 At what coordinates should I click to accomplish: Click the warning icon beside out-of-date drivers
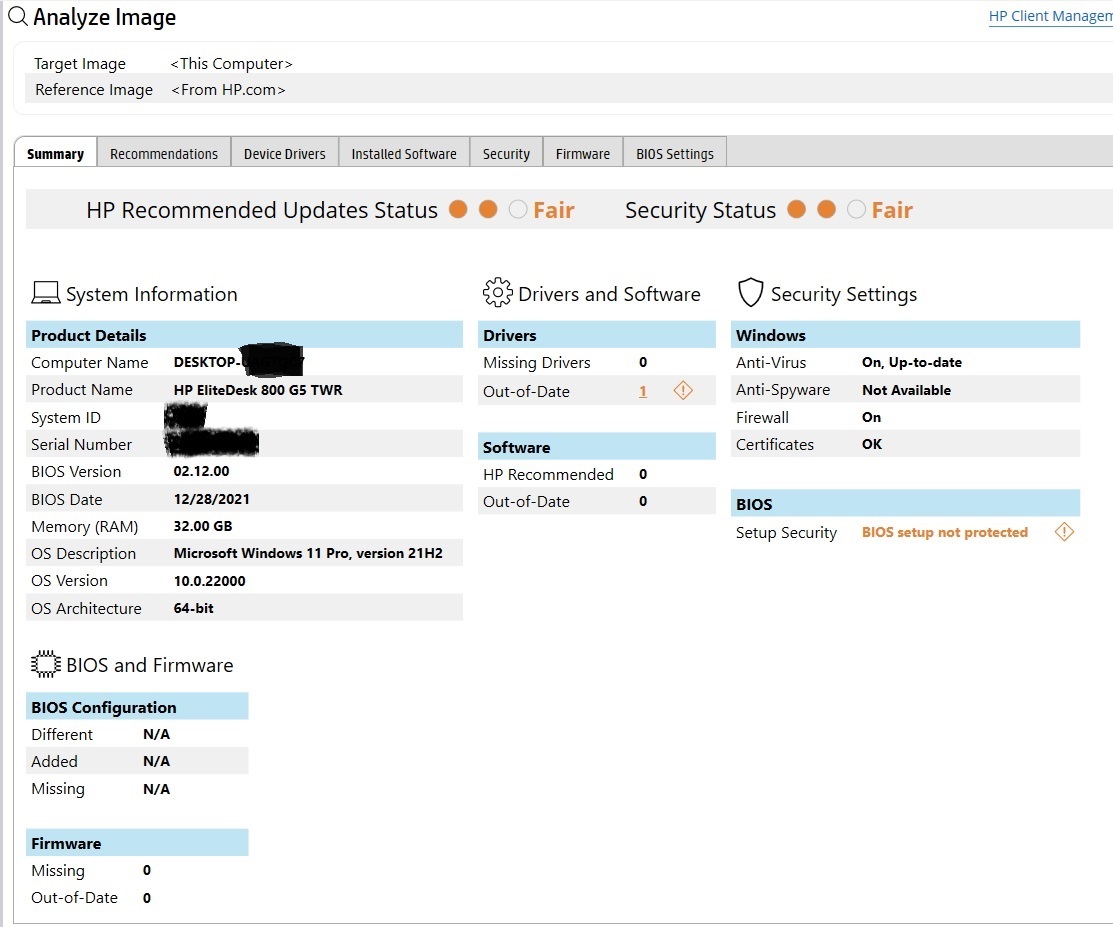tap(683, 390)
